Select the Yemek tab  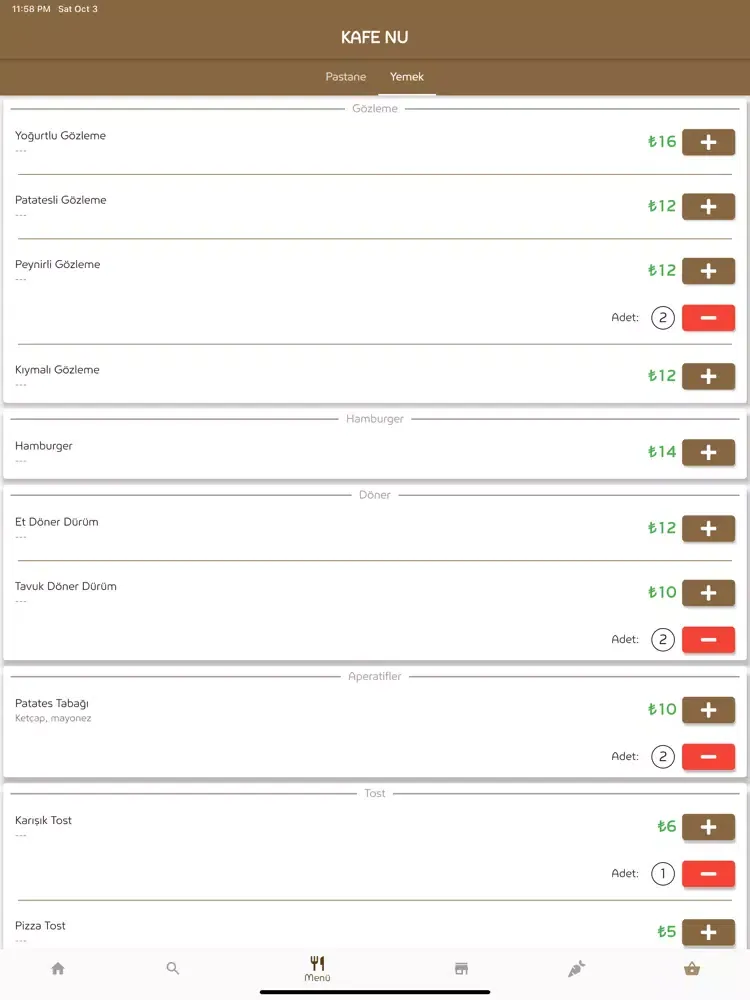tap(406, 77)
